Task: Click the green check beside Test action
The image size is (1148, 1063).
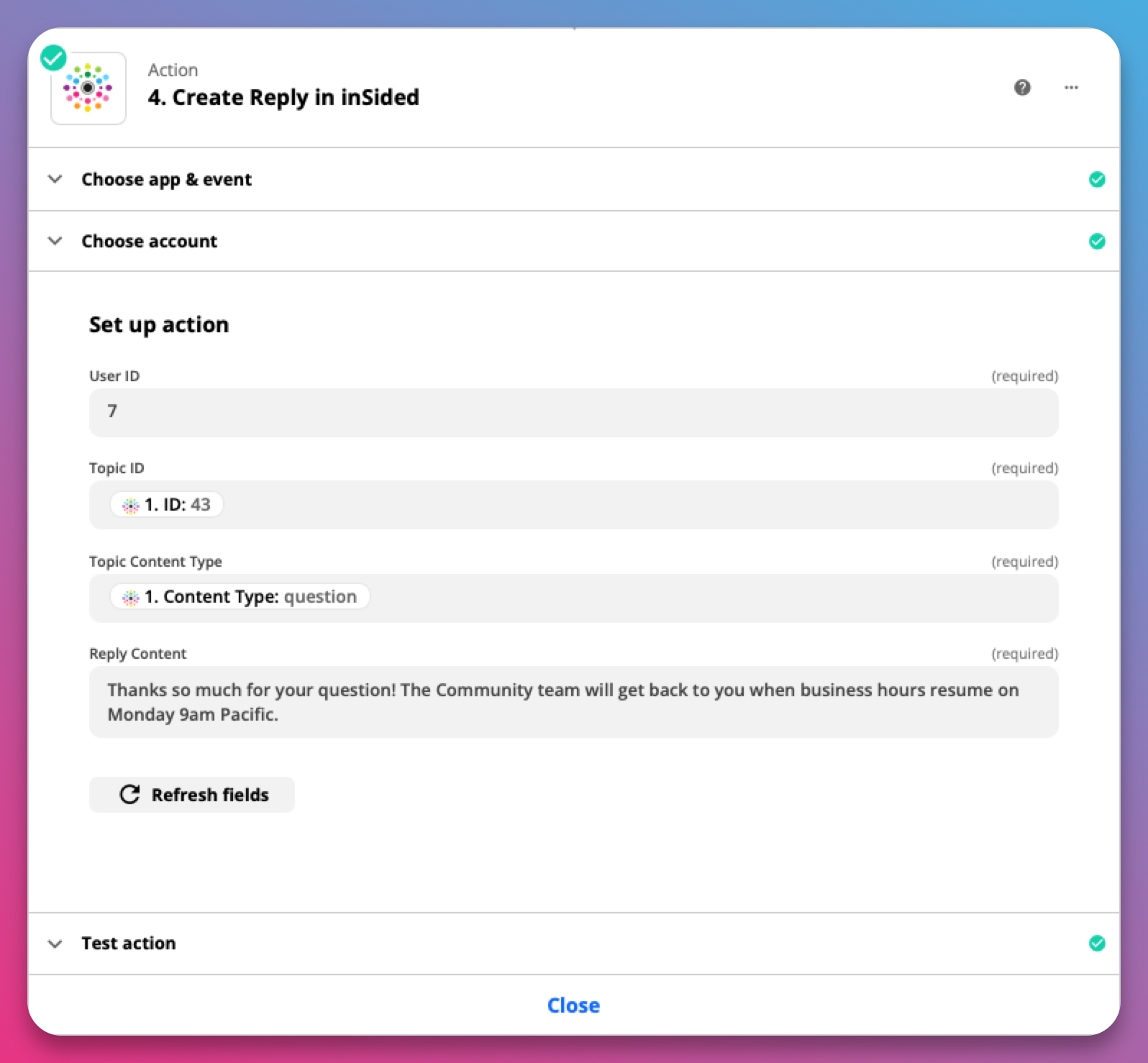Action: [1097, 943]
